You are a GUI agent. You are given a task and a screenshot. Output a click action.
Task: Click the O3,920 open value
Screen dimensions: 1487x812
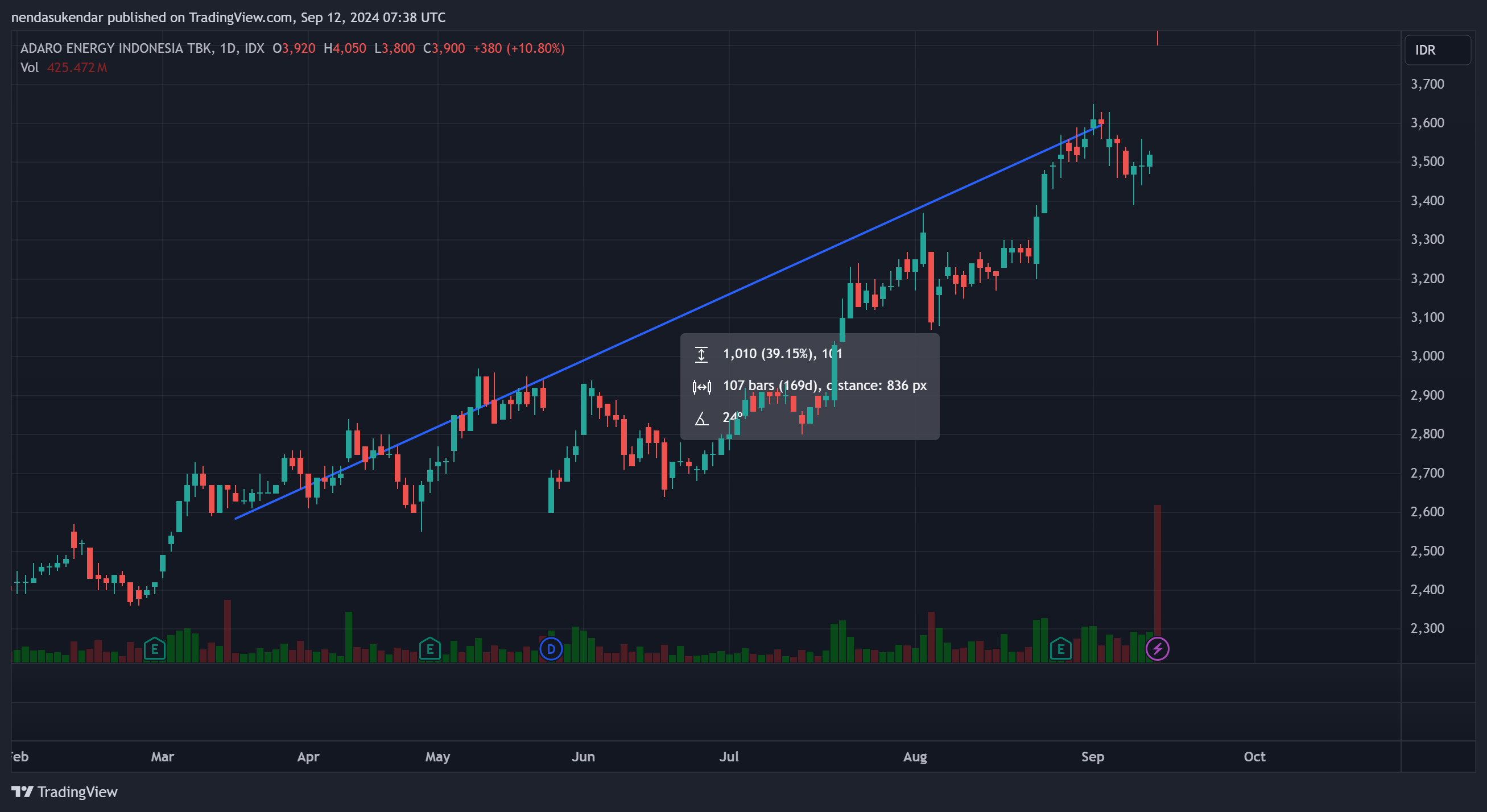click(294, 48)
